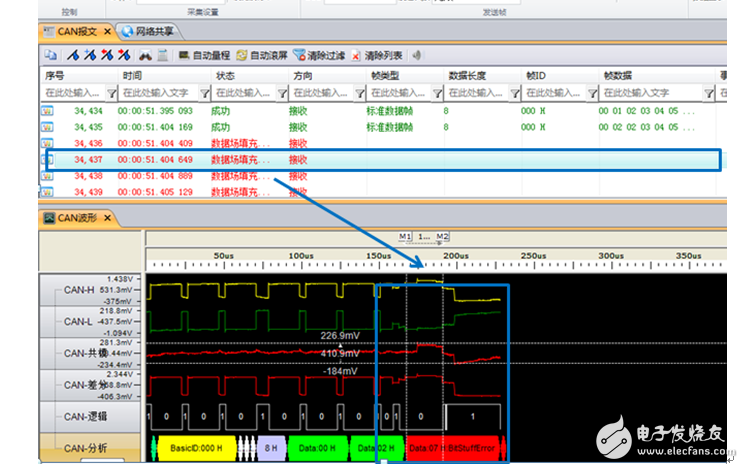
Task: Open the 状态 column filter funnel
Action: [282, 93]
